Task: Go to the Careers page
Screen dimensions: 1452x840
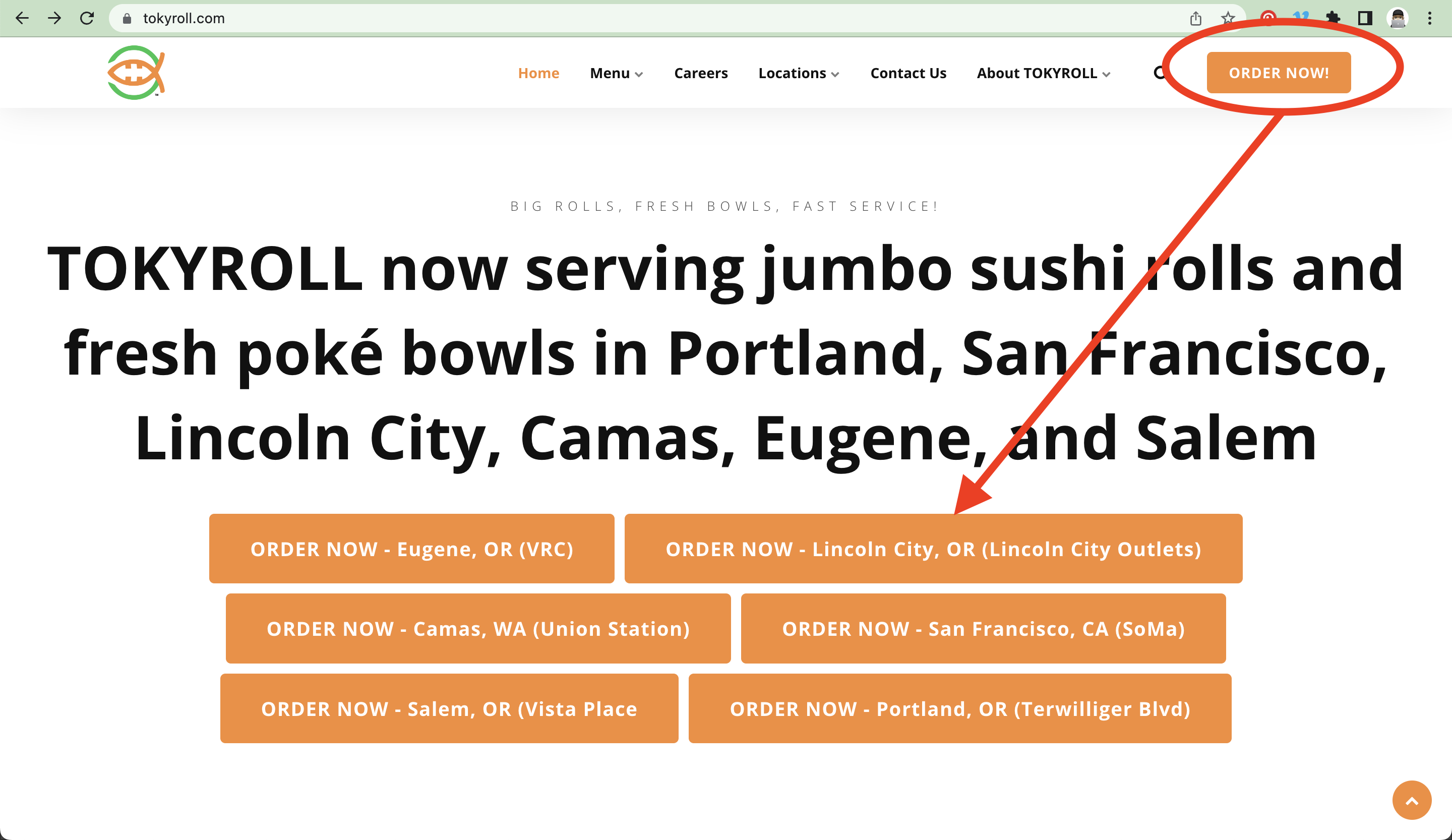Action: tap(701, 73)
